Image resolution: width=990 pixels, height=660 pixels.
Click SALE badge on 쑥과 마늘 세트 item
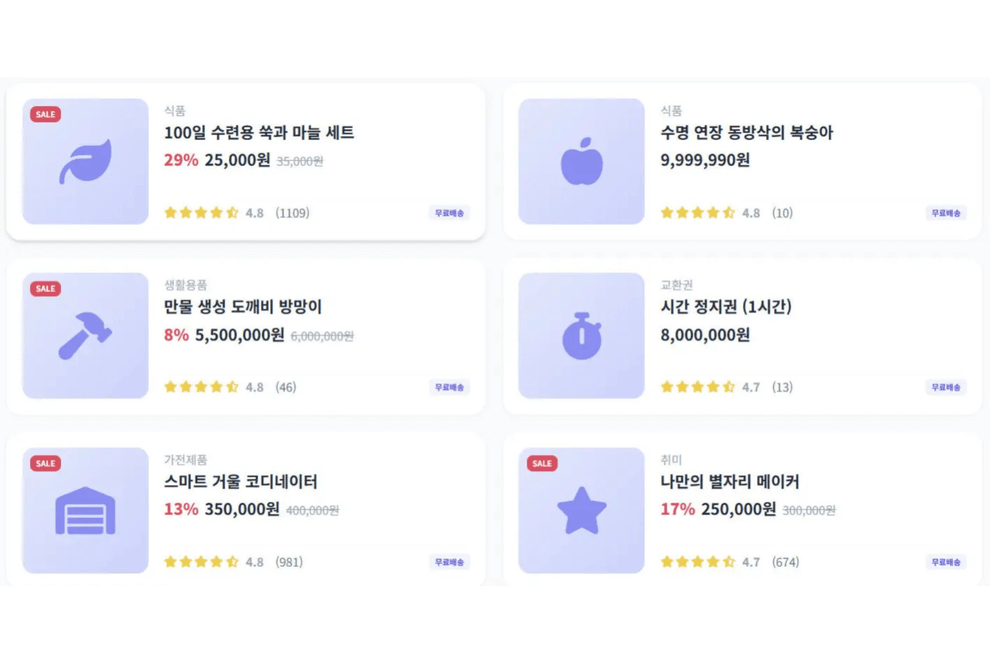(45, 114)
